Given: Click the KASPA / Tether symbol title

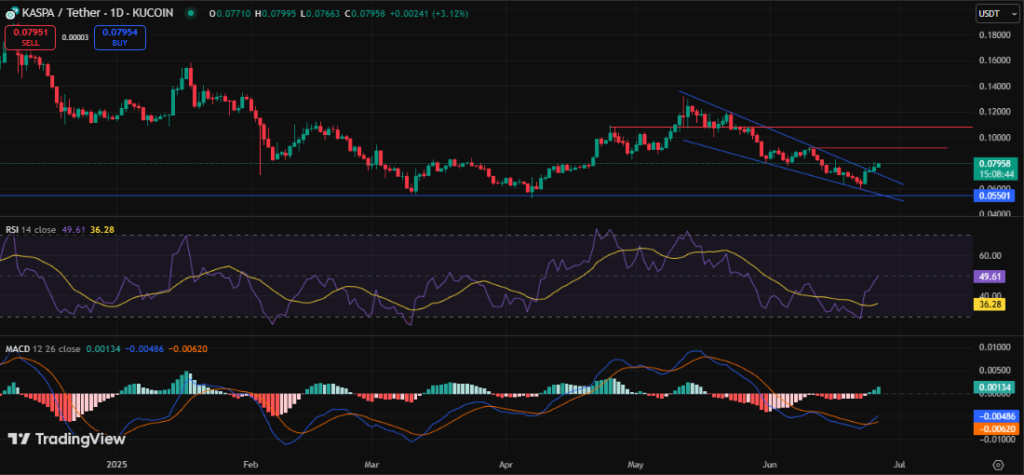Looking at the screenshot, I should 95,12.
